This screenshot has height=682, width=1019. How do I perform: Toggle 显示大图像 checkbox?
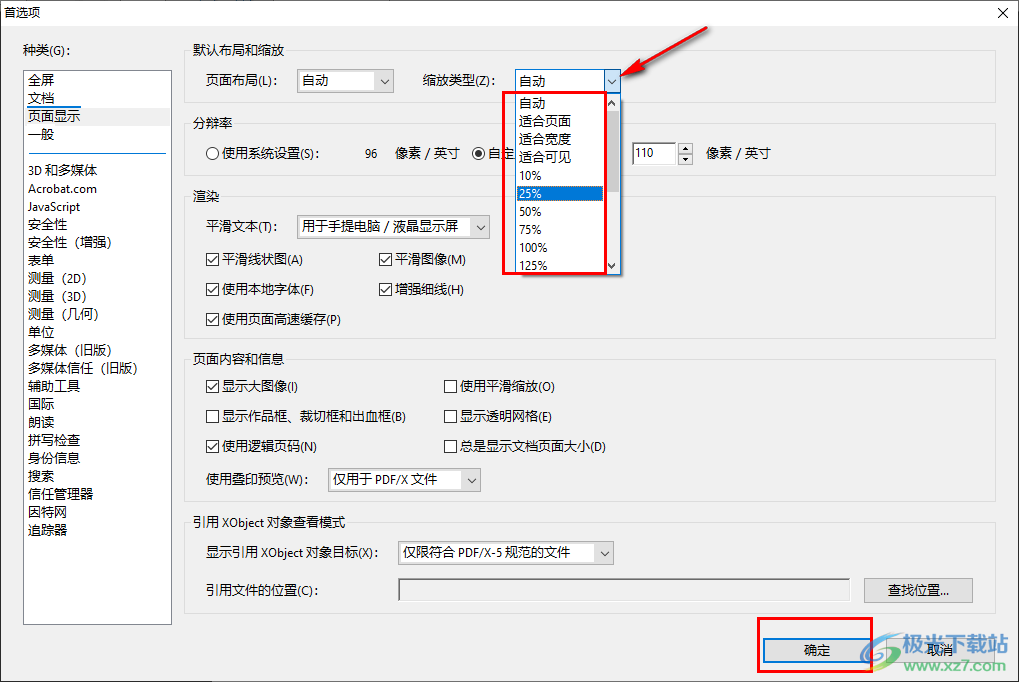212,387
